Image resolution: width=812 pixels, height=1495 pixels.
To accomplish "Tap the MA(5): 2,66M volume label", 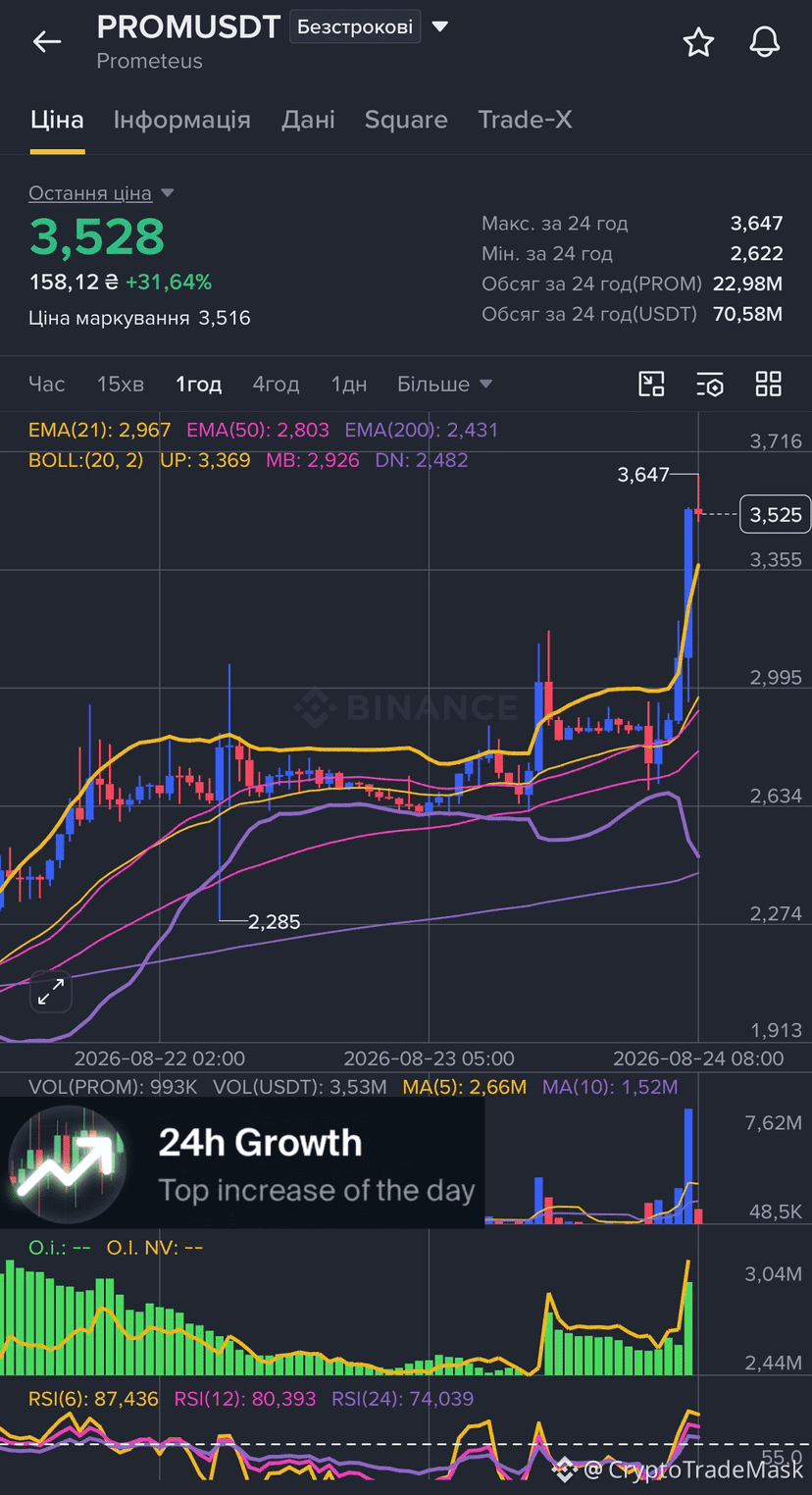I will tap(465, 1087).
